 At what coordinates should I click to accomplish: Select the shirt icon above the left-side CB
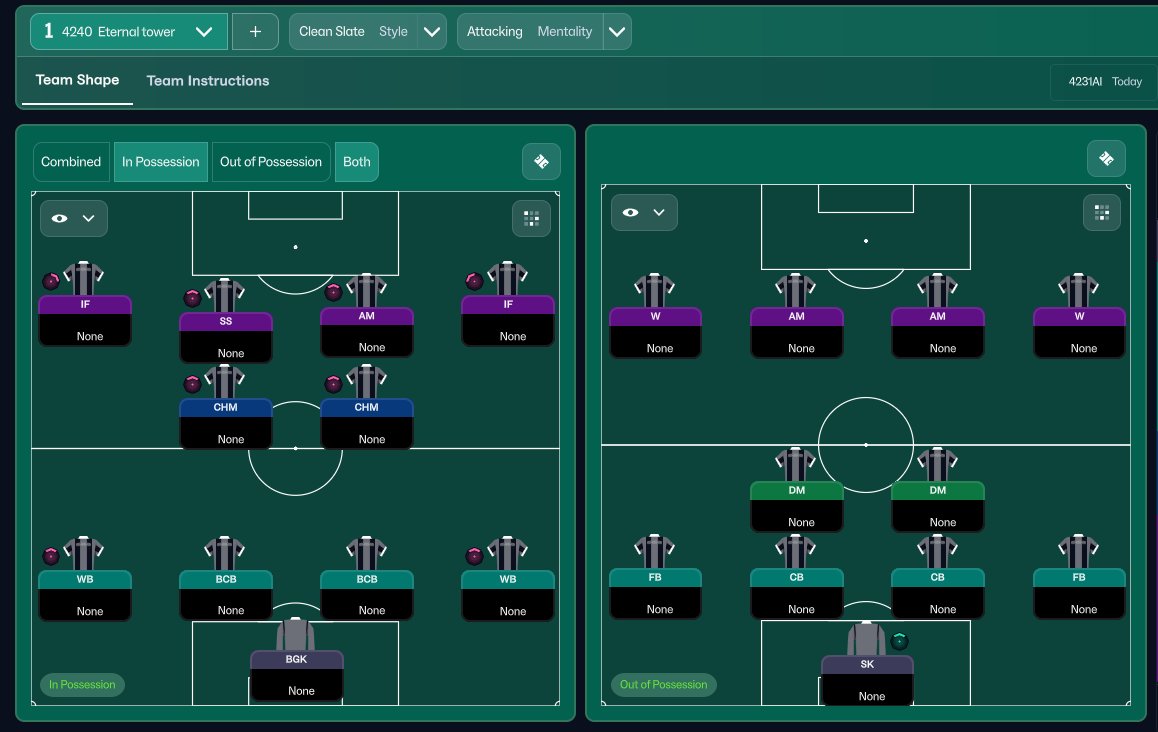pyautogui.click(x=795, y=552)
